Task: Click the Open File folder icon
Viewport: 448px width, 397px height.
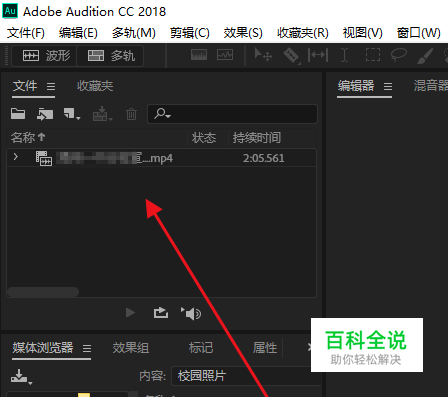Action: tap(18, 114)
